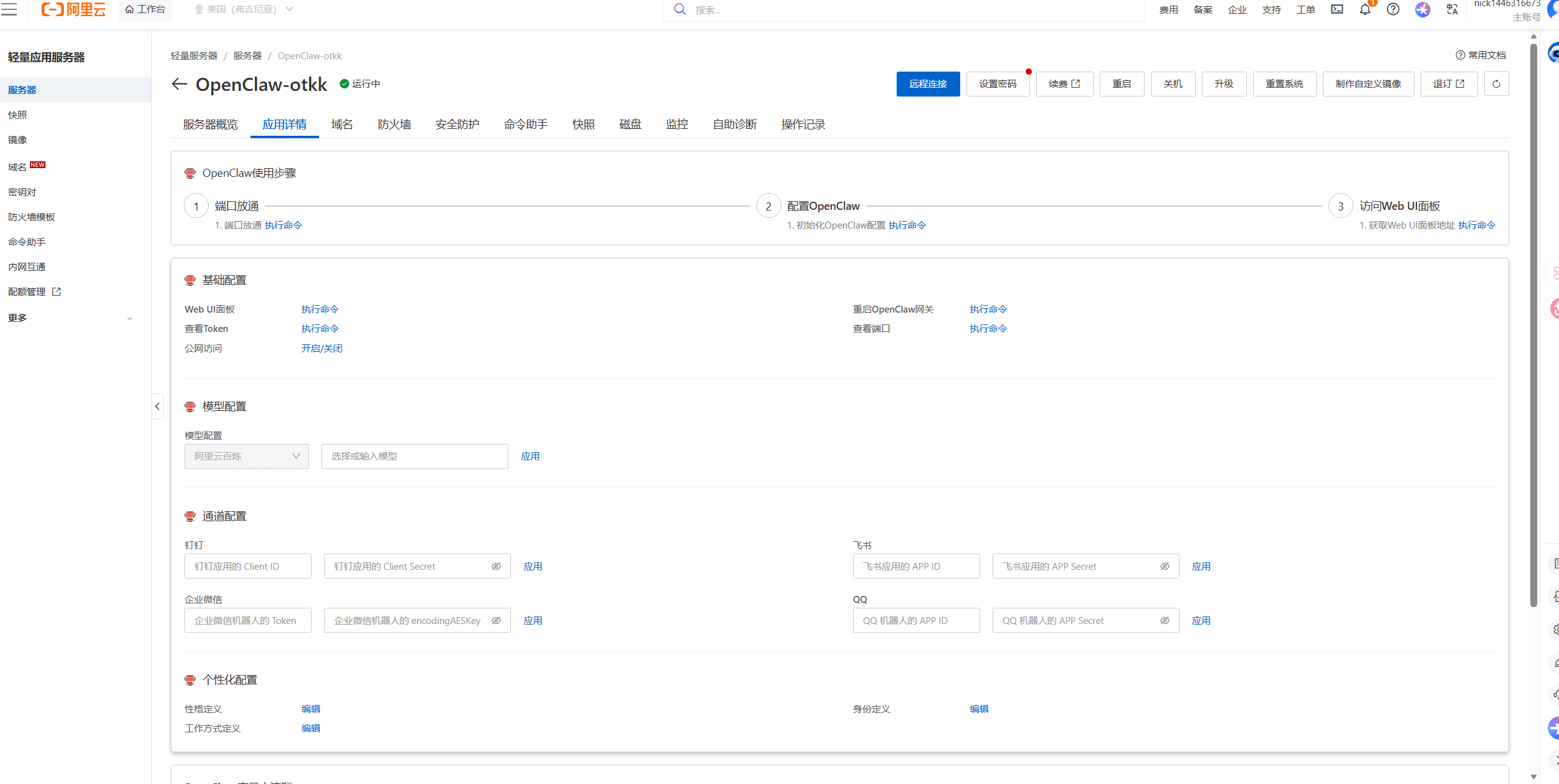Toggle visibility of 飞书 APP Secret

point(1165,567)
